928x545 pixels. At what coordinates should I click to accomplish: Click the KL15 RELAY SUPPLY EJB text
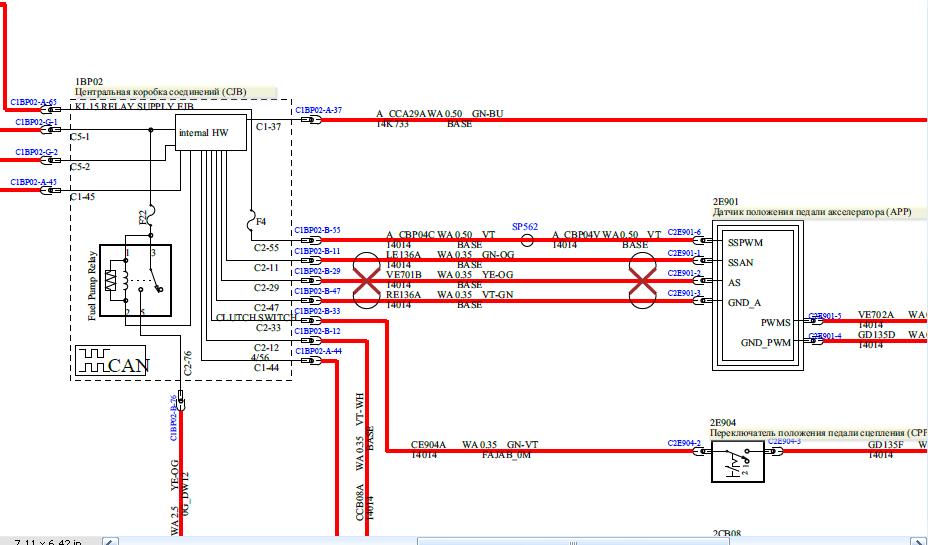(x=134, y=107)
